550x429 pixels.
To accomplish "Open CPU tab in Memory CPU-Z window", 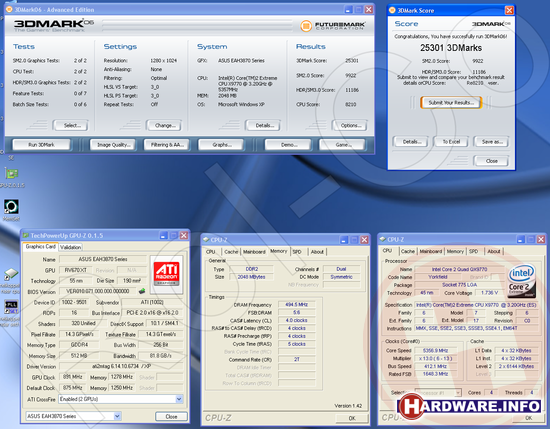I will point(211,252).
